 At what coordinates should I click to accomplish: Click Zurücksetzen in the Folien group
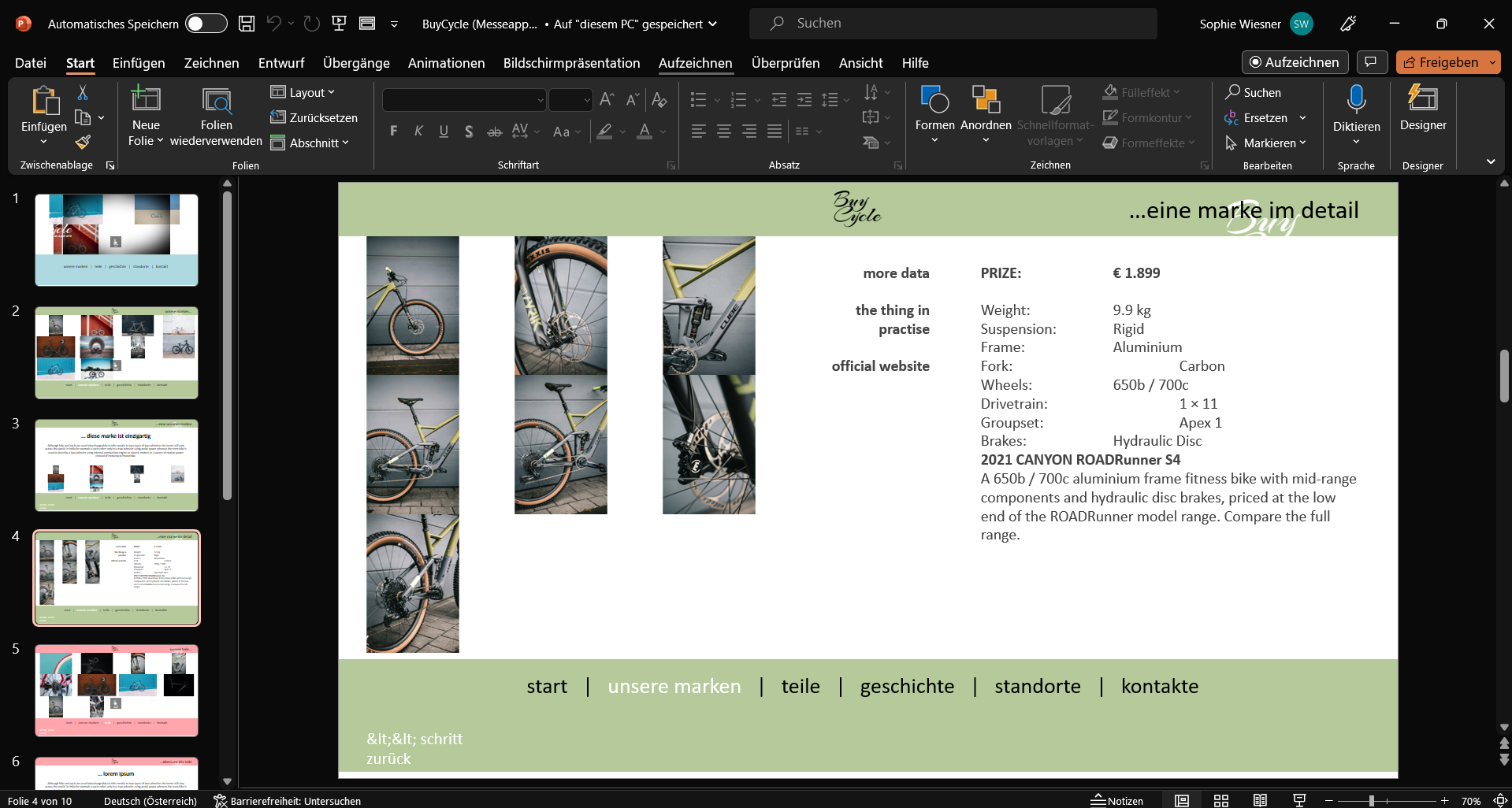click(314, 117)
